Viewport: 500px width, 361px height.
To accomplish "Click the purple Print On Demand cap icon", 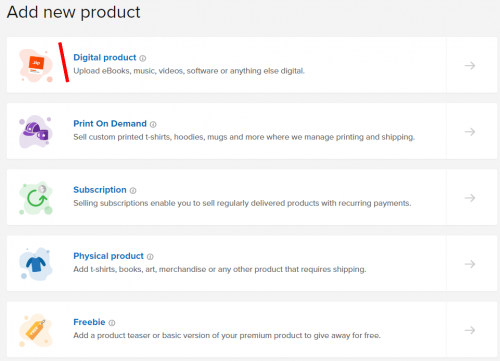I will coord(36,132).
